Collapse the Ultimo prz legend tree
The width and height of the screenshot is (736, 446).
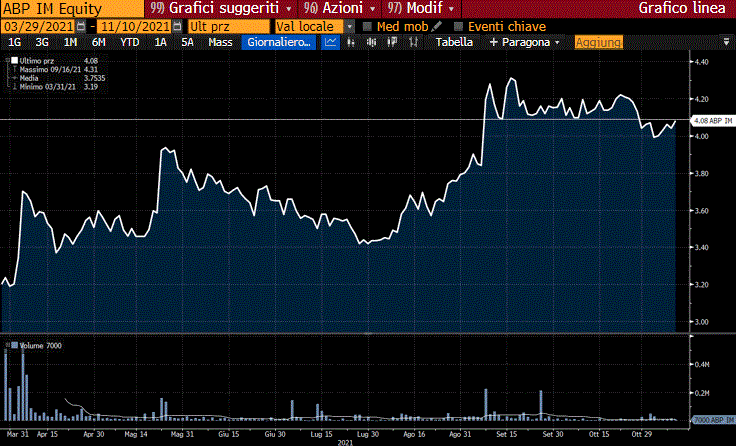click(7, 62)
